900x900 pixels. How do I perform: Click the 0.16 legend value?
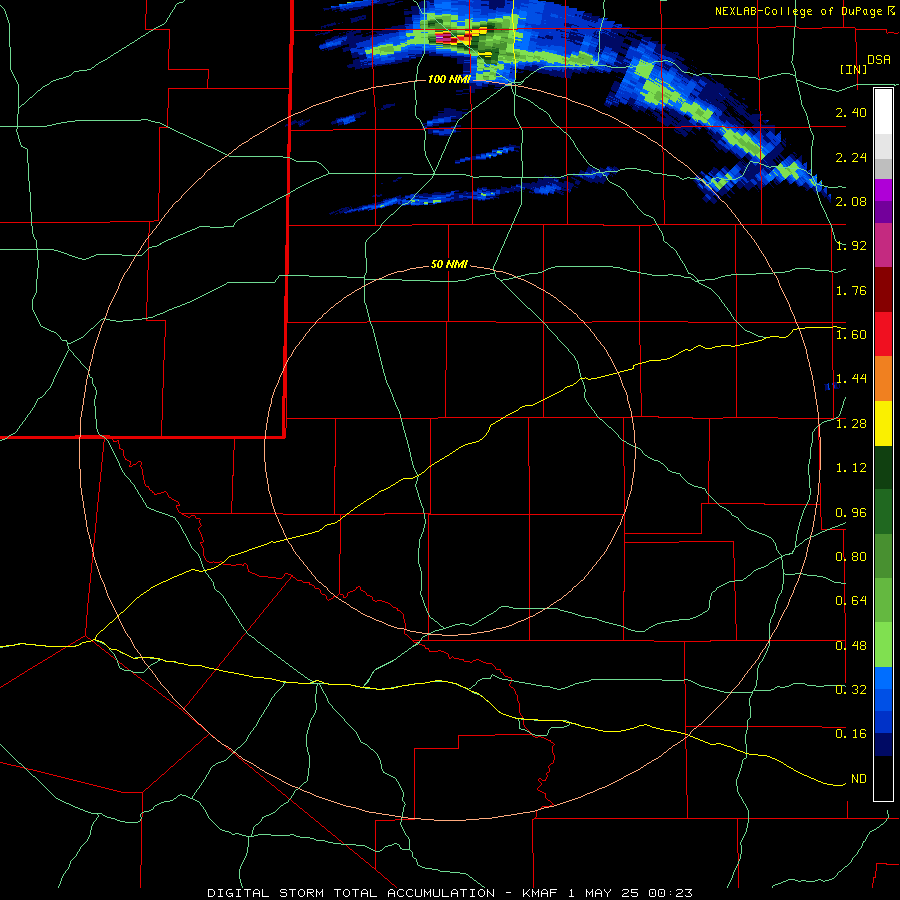[x=851, y=734]
